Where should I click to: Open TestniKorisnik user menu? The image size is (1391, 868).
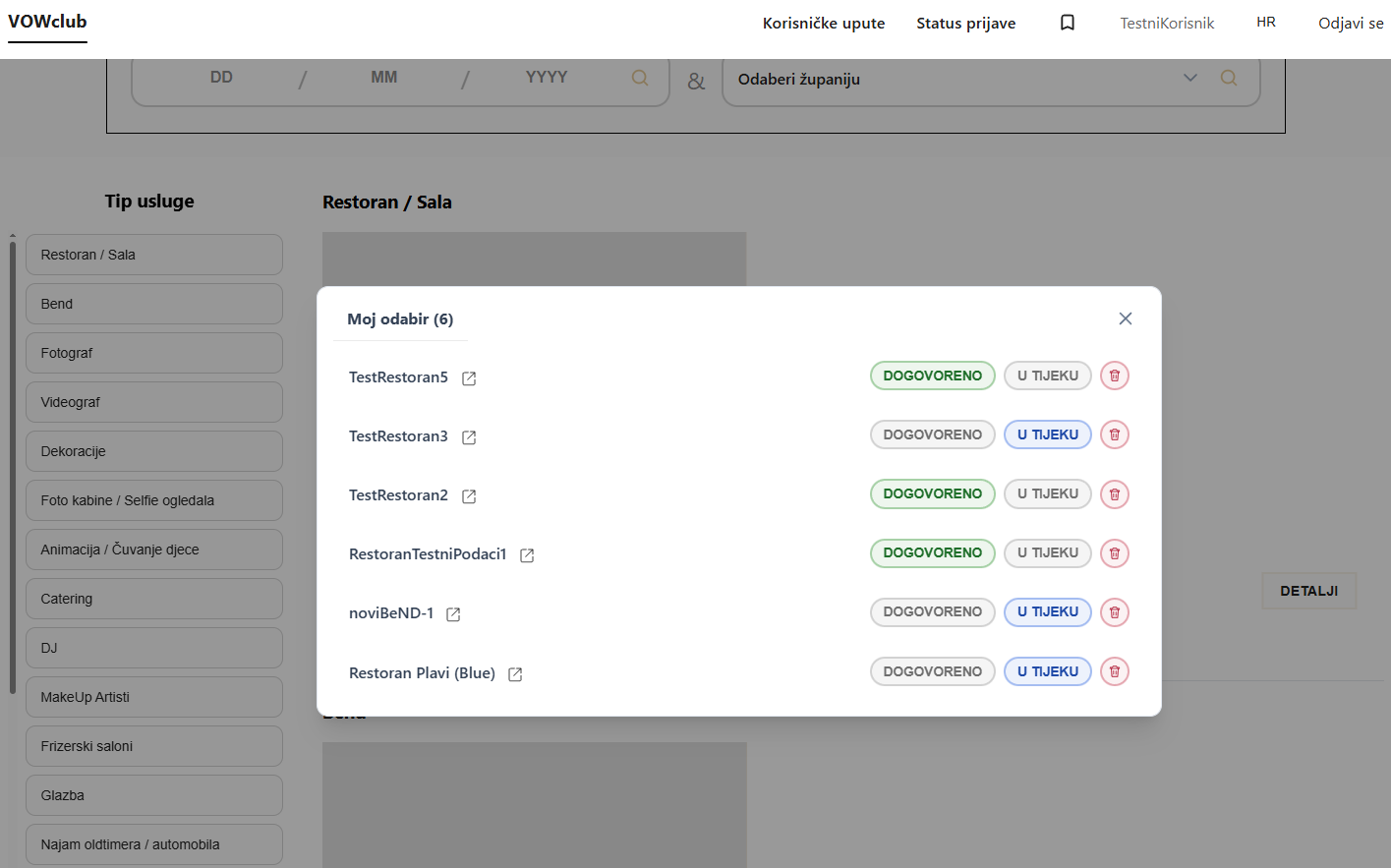pos(1167,23)
